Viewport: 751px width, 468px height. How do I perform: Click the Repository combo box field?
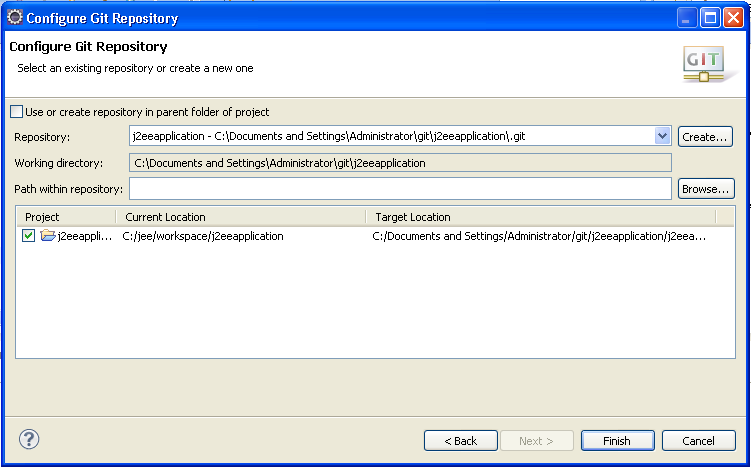(x=400, y=136)
